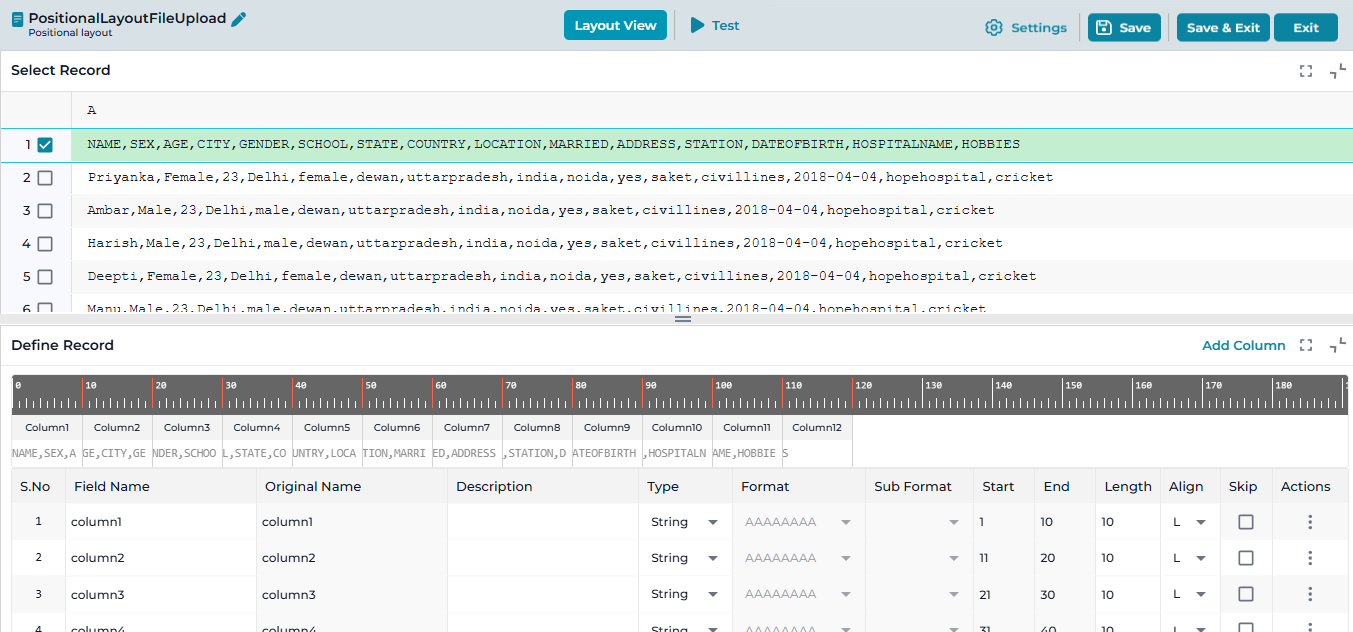Click the Save button
The height and width of the screenshot is (632, 1353).
click(x=1124, y=28)
